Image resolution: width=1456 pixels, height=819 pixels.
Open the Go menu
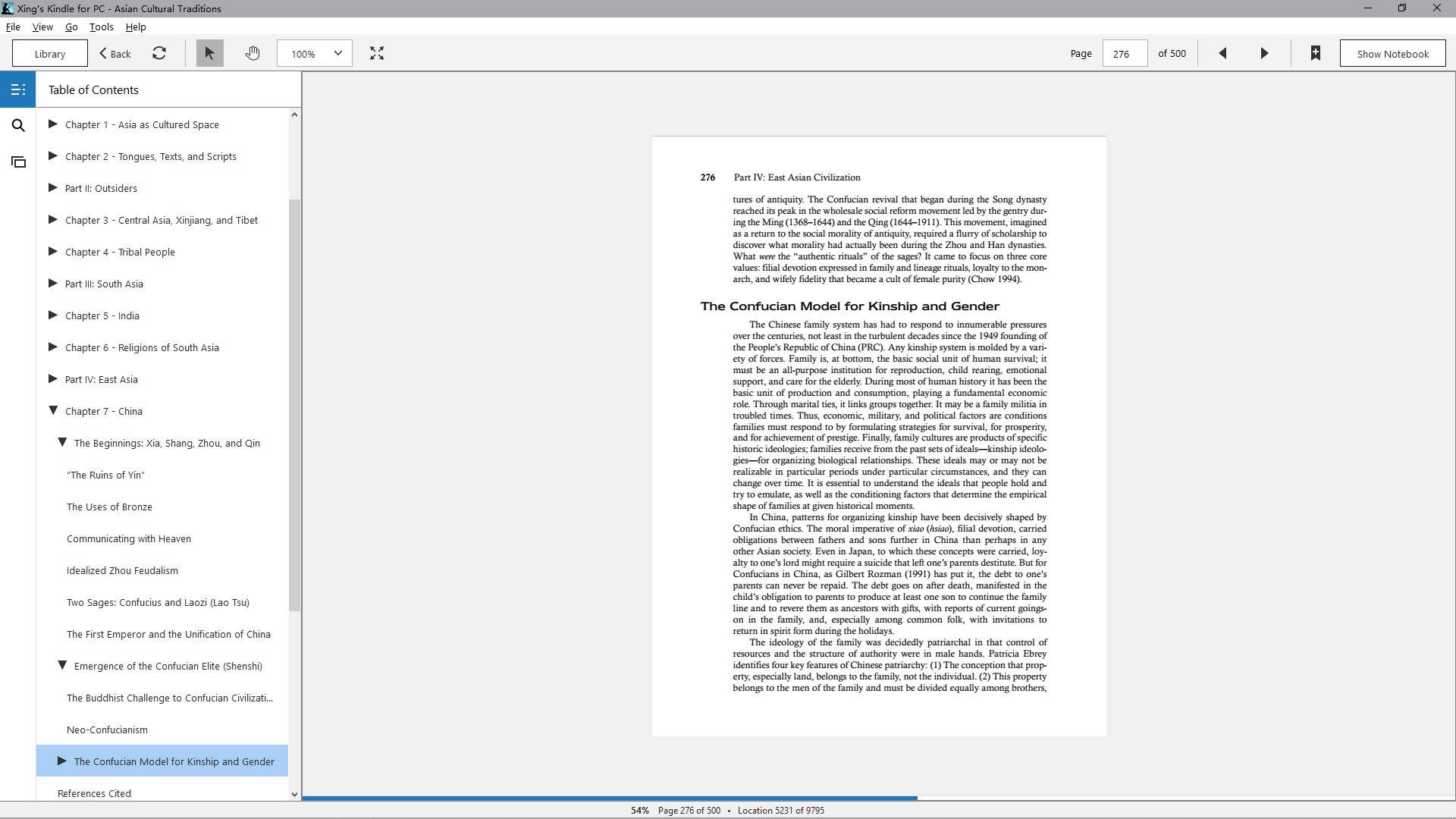71,27
